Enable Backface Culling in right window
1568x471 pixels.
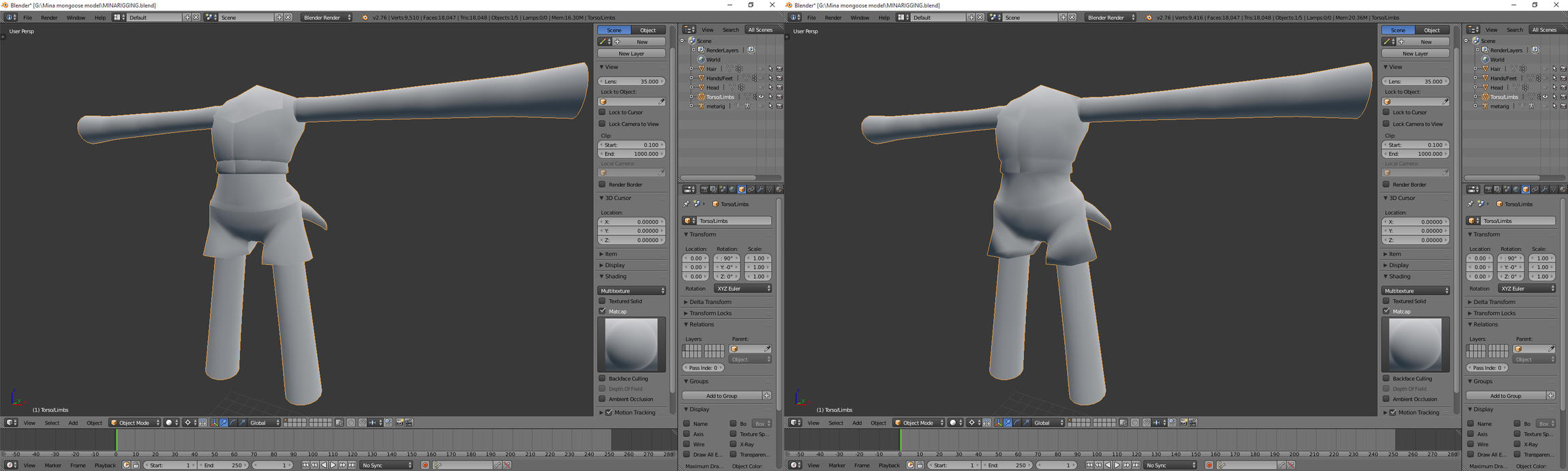[x=1387, y=378]
